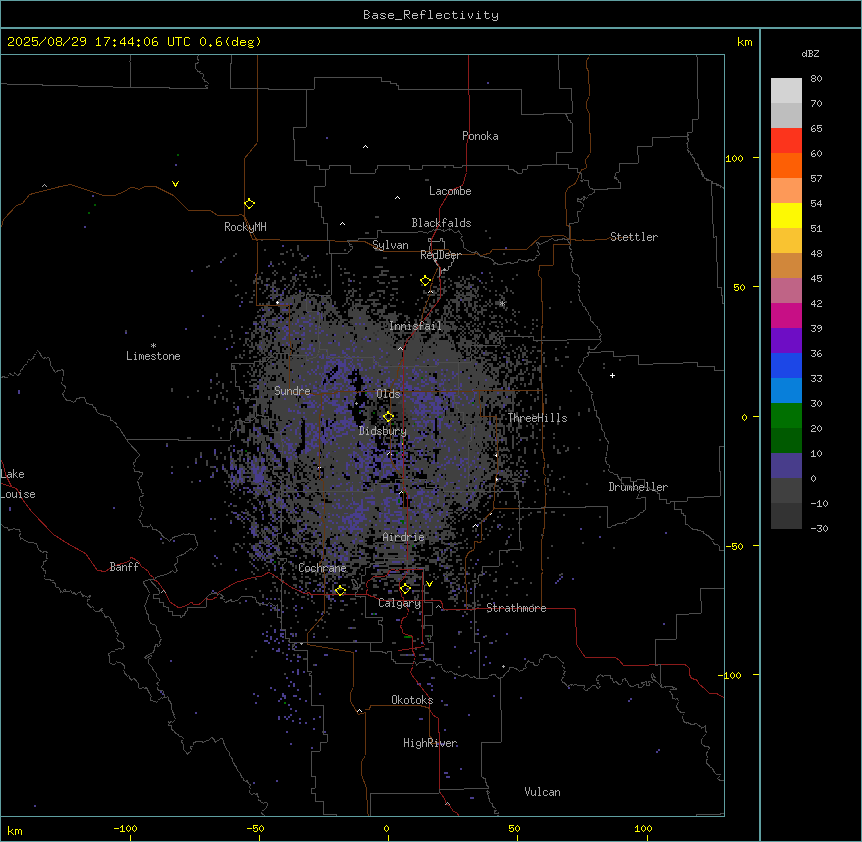Click the 0.6(deg) elevation angle text

230,42
